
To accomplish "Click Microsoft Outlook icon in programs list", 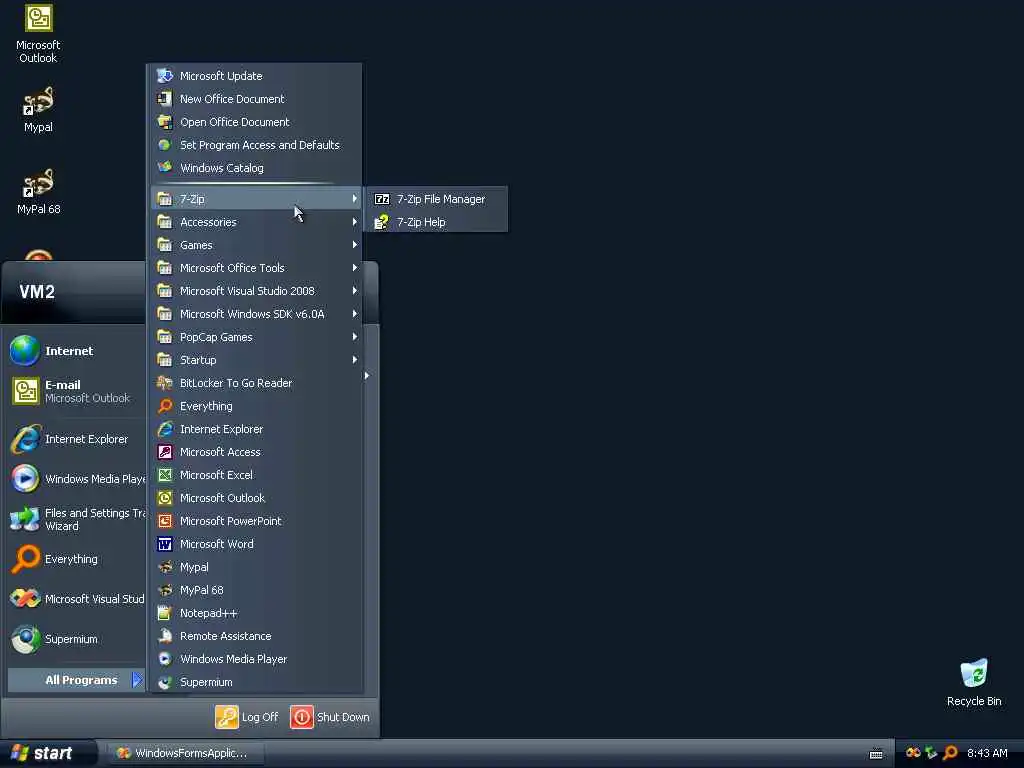I will [165, 498].
